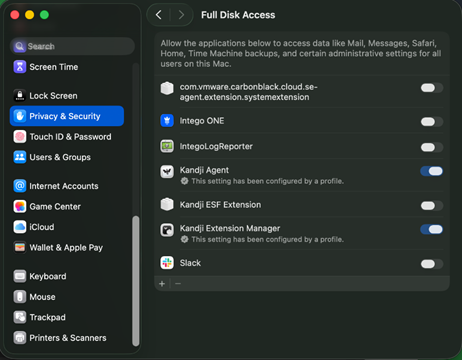
Task: Turn on Intego ONE full disk access
Action: pos(432,122)
